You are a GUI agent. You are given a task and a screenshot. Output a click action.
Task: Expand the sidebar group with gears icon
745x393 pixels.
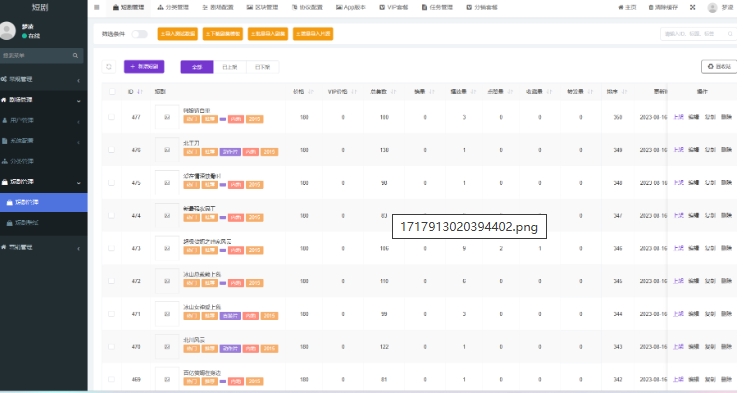tap(43, 79)
